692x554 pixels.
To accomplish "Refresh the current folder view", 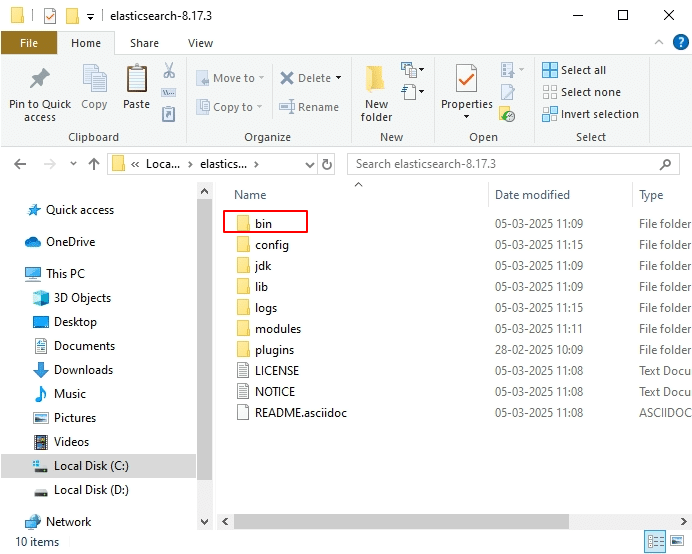I will 327,164.
